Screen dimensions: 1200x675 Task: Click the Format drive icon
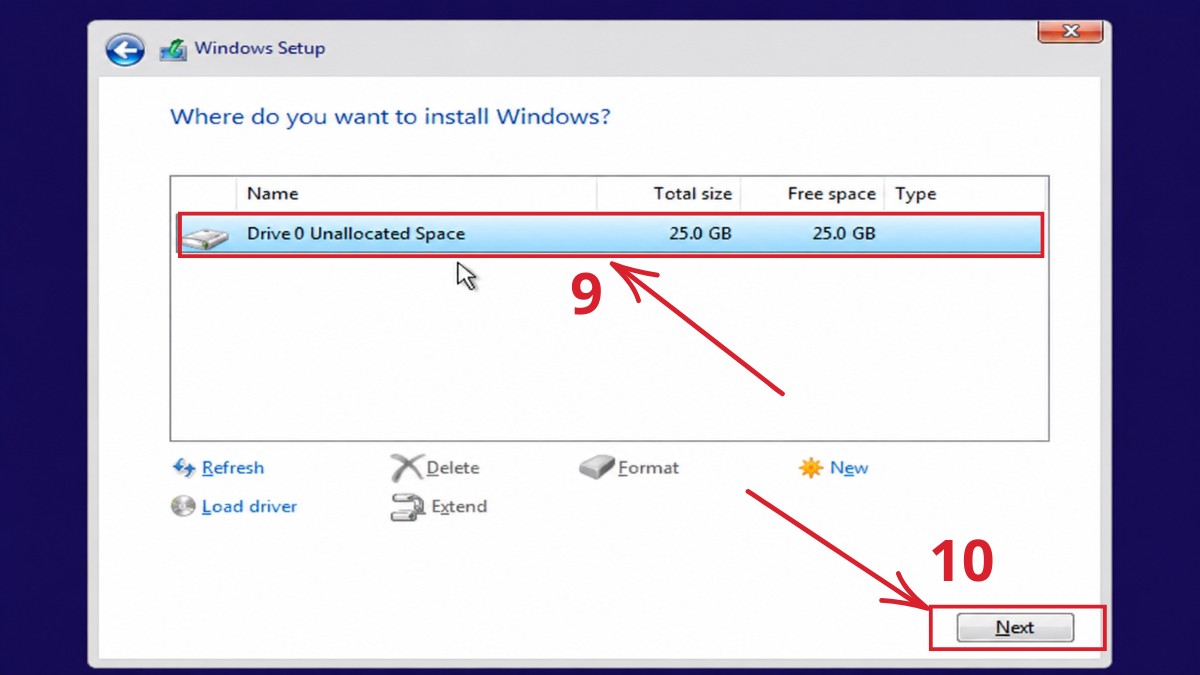[597, 467]
